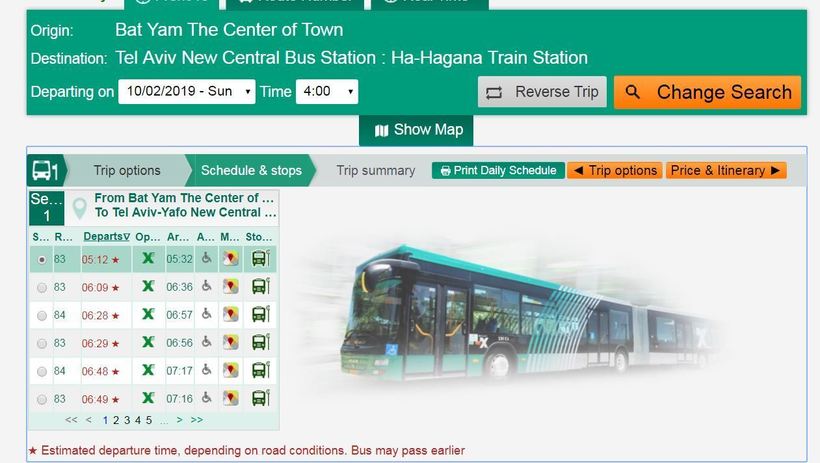This screenshot has width=820, height=463.
Task: Open map icon for the 06:48 departure
Action: [231, 371]
